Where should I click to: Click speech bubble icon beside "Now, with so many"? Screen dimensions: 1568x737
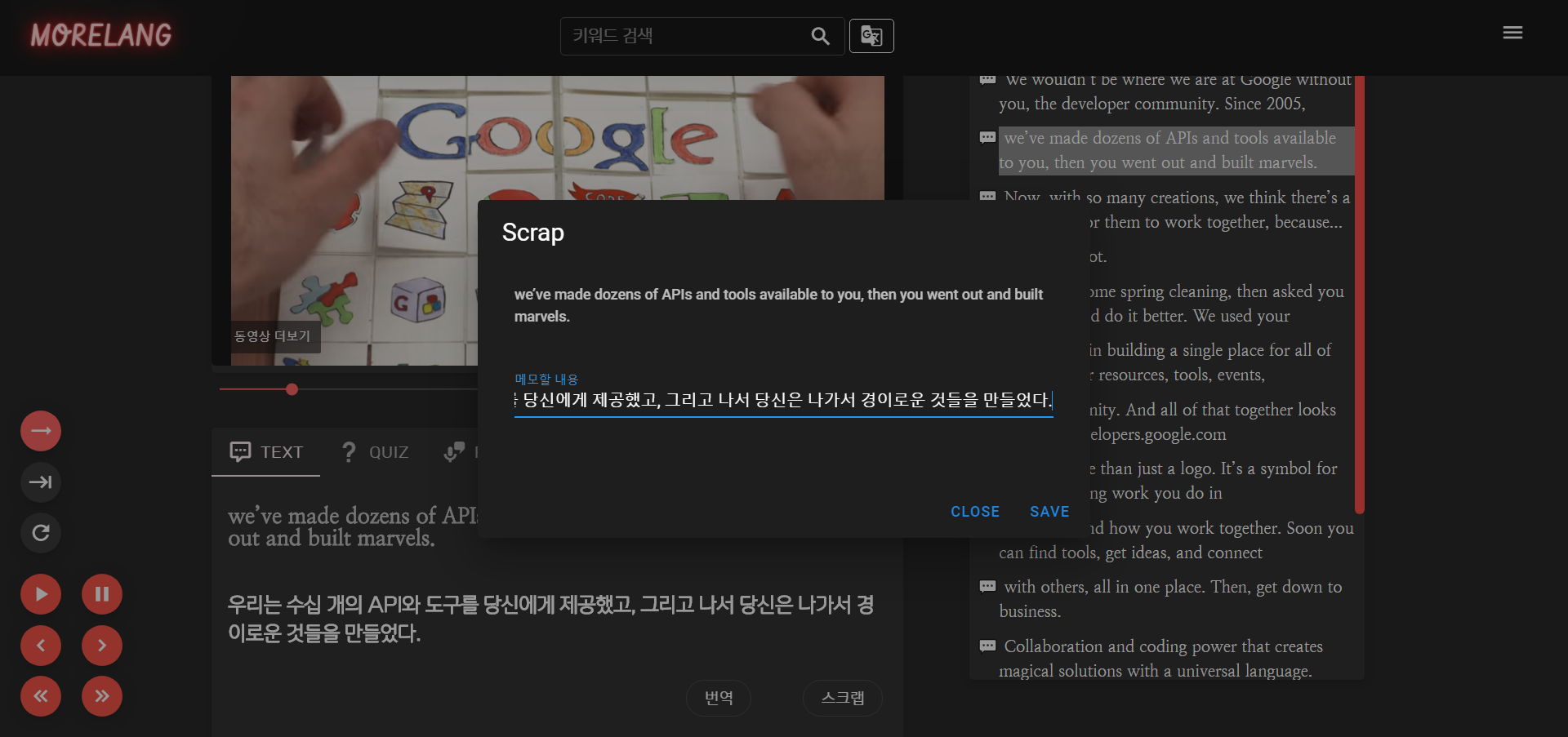987,196
